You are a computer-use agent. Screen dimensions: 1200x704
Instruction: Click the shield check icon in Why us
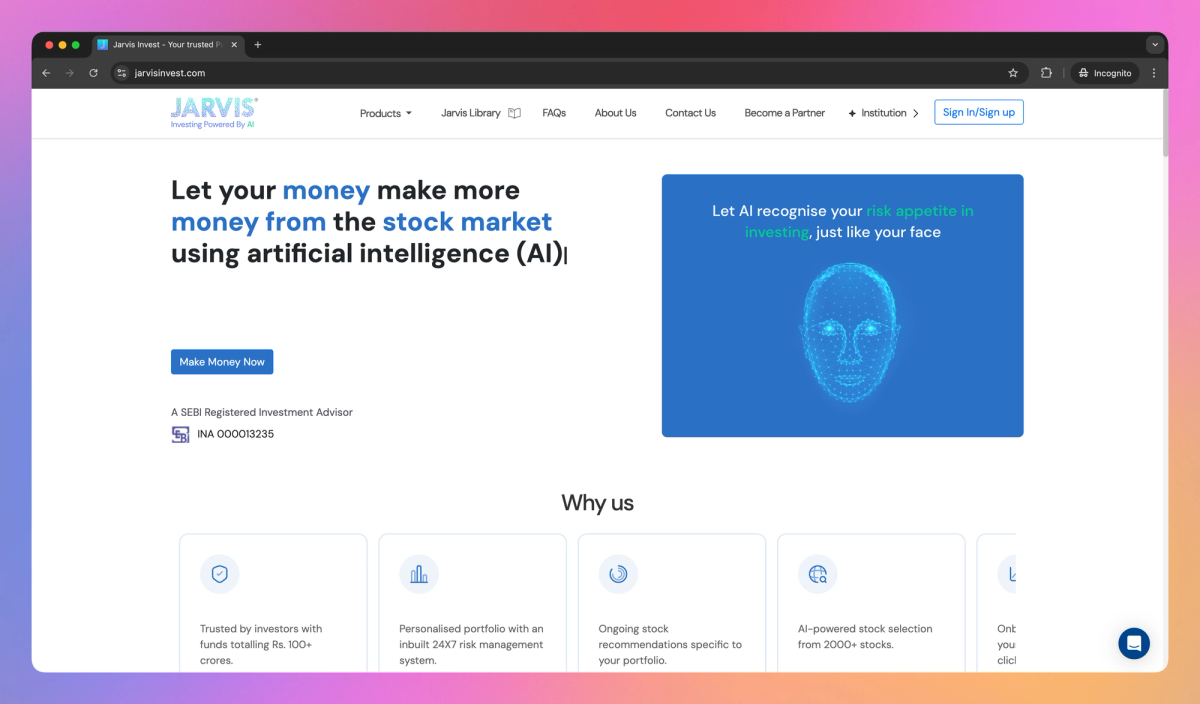click(x=220, y=574)
